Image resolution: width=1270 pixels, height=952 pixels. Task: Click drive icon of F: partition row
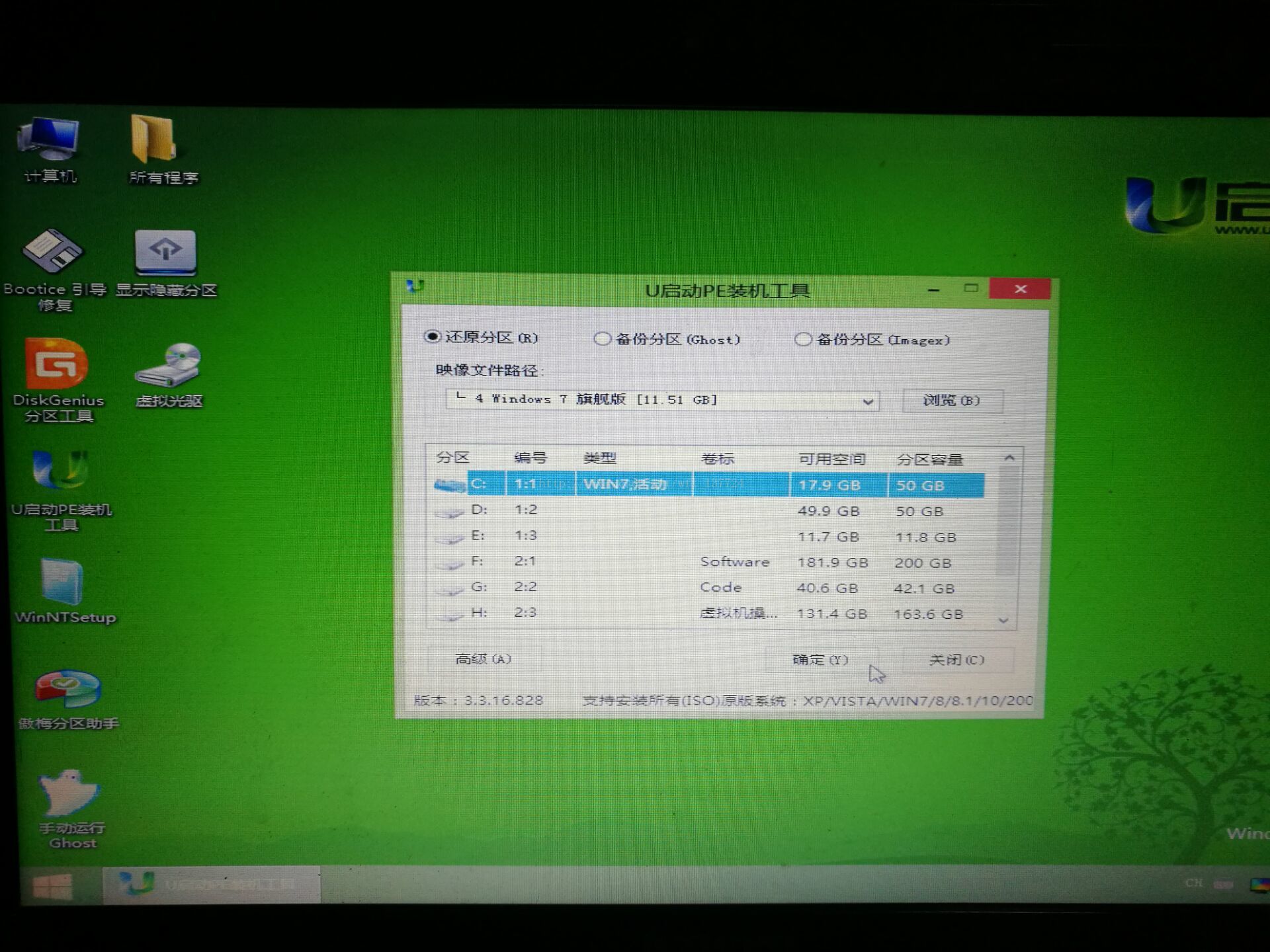[x=450, y=563]
